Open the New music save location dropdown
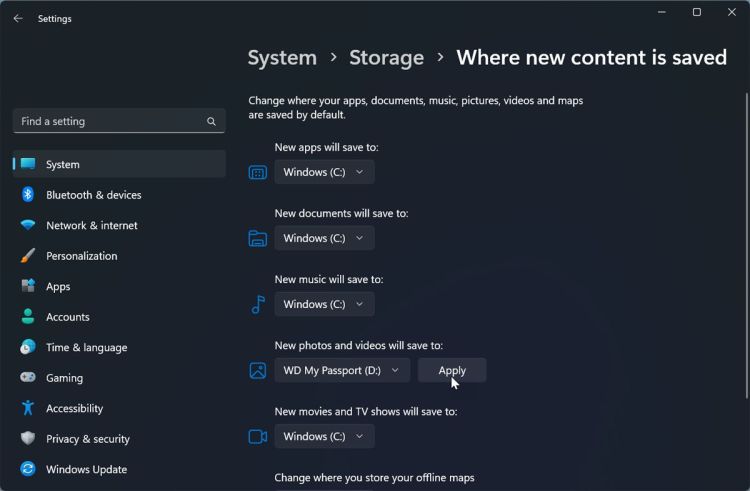 click(x=324, y=304)
